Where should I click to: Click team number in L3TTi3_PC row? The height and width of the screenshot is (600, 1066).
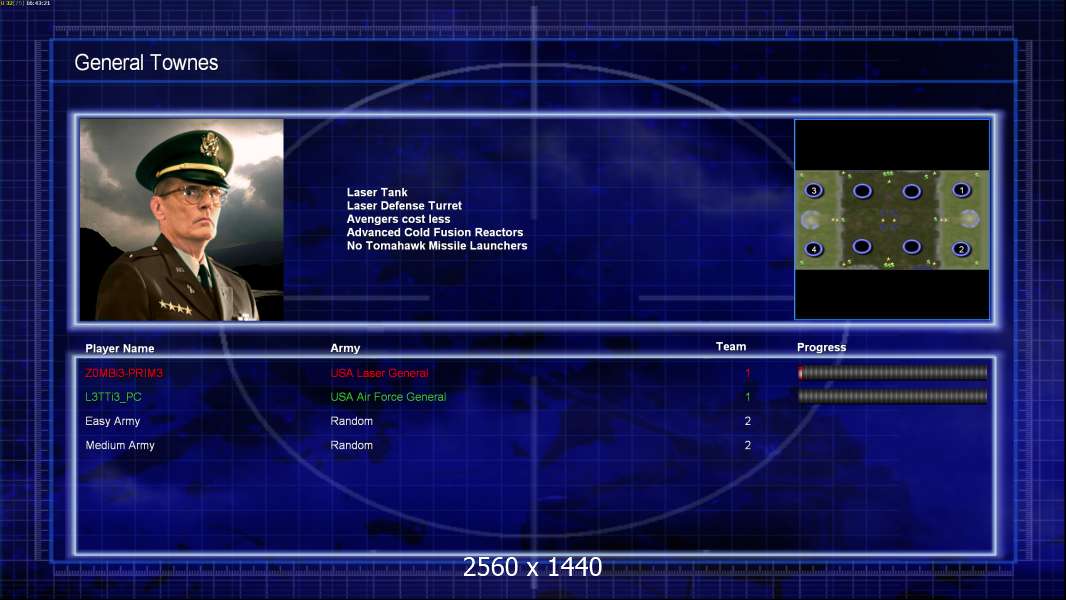(x=747, y=397)
